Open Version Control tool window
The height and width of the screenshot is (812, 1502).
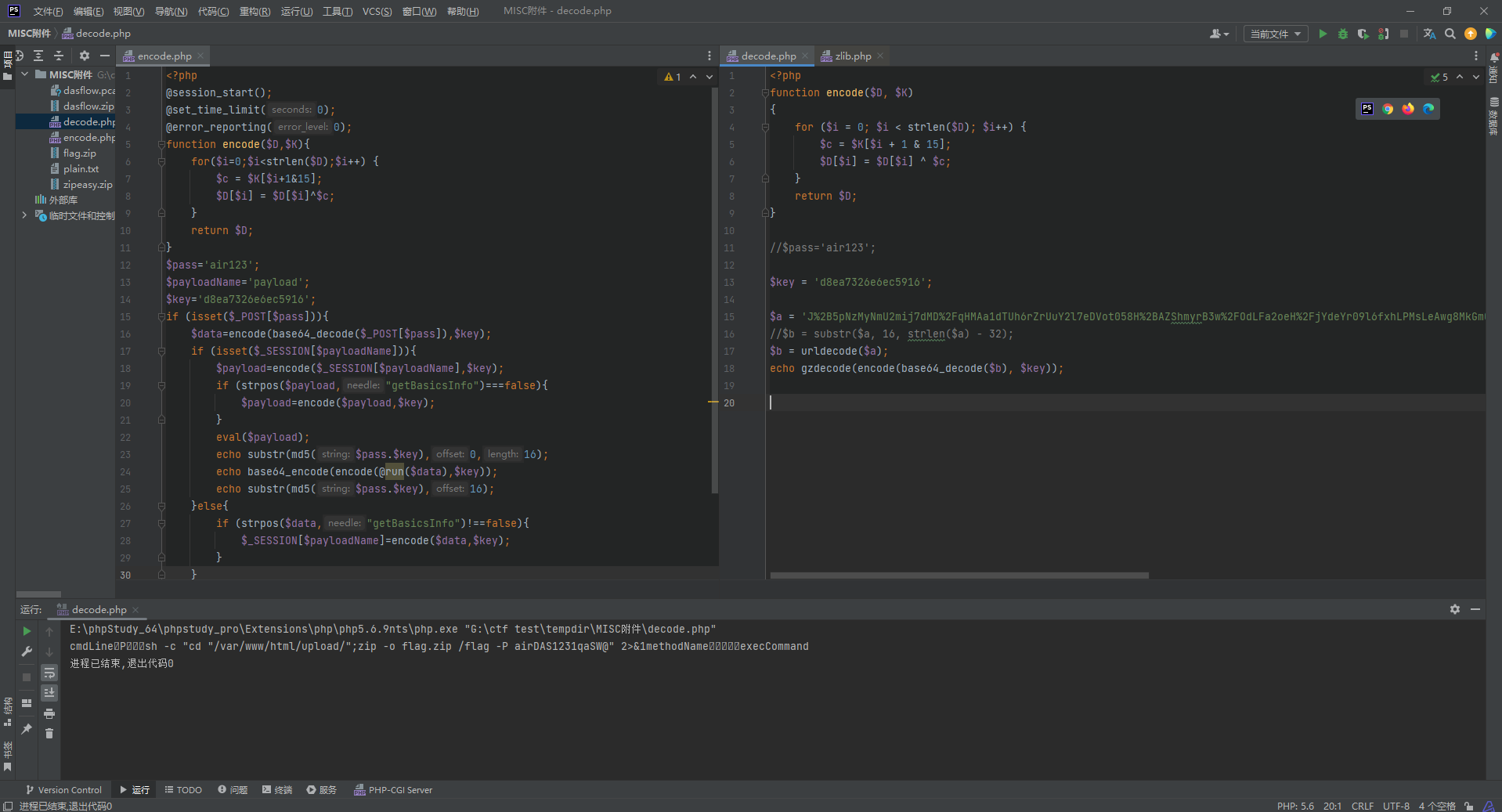pyautogui.click(x=63, y=790)
